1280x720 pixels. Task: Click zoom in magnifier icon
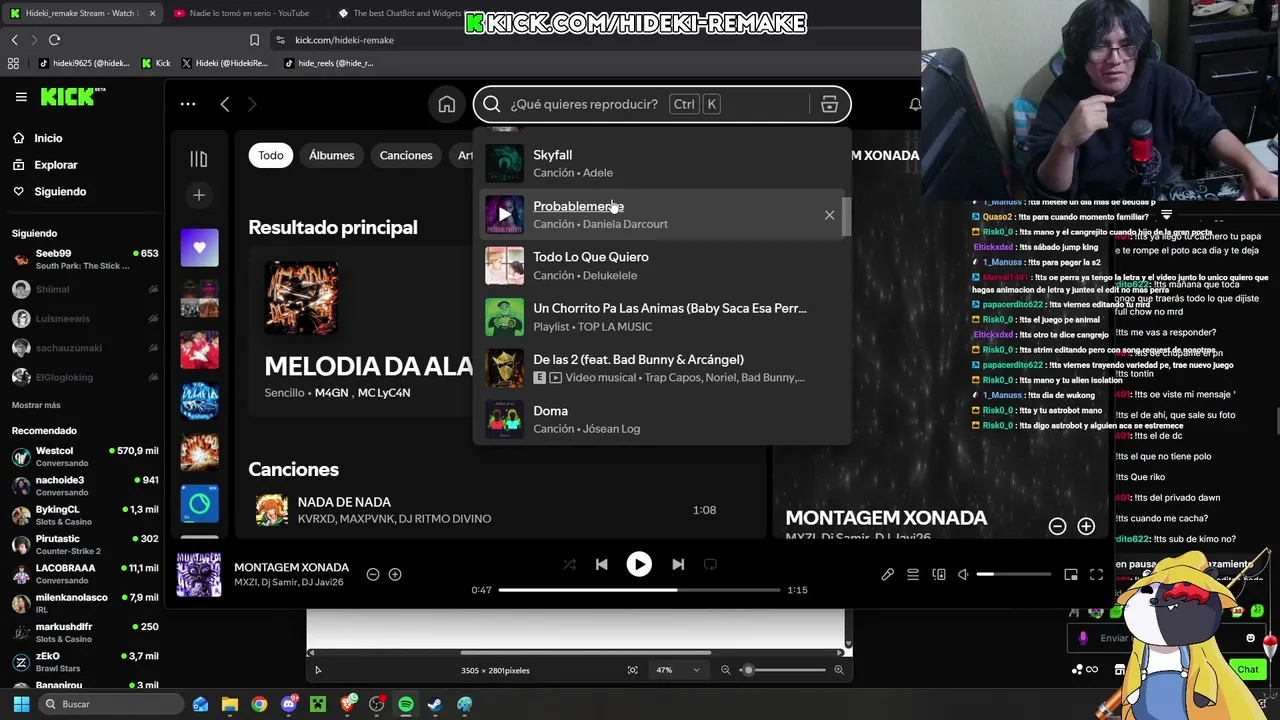click(x=839, y=670)
